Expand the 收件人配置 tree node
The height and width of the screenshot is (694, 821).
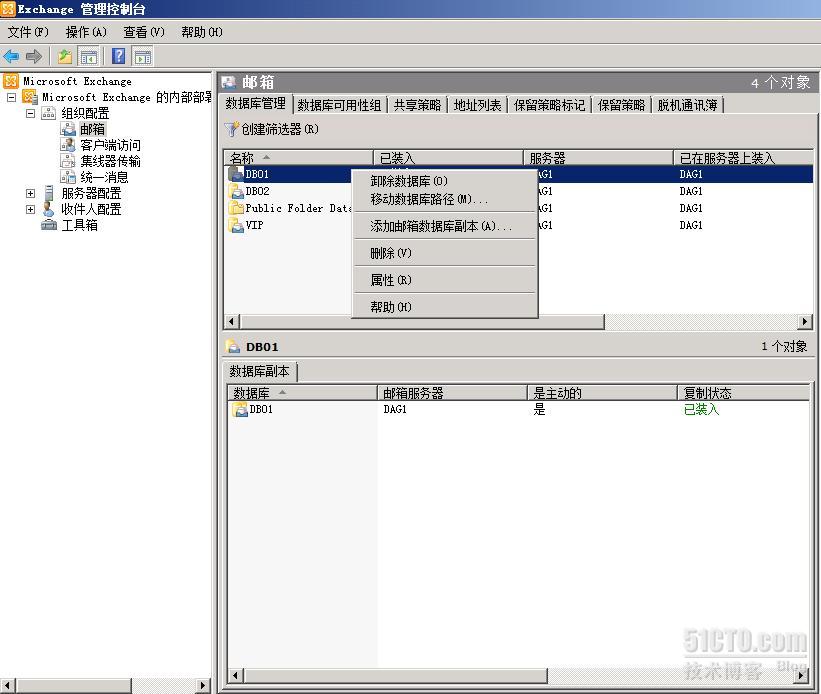click(30, 209)
